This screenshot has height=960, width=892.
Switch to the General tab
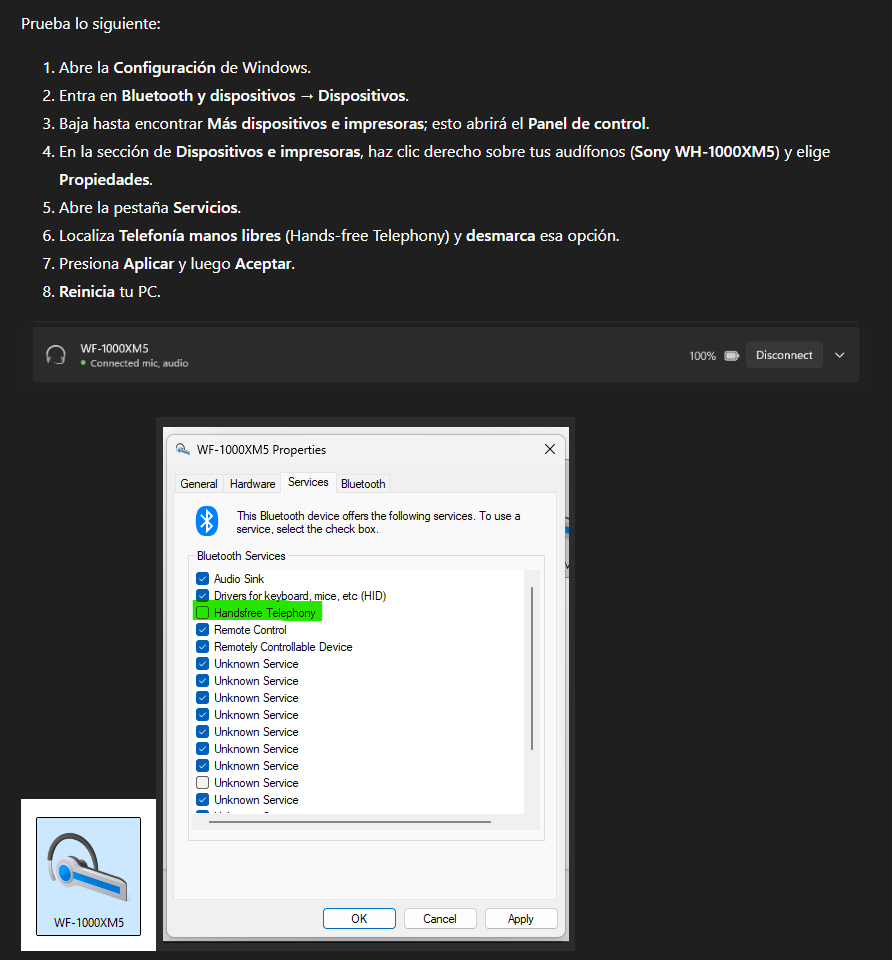point(198,484)
